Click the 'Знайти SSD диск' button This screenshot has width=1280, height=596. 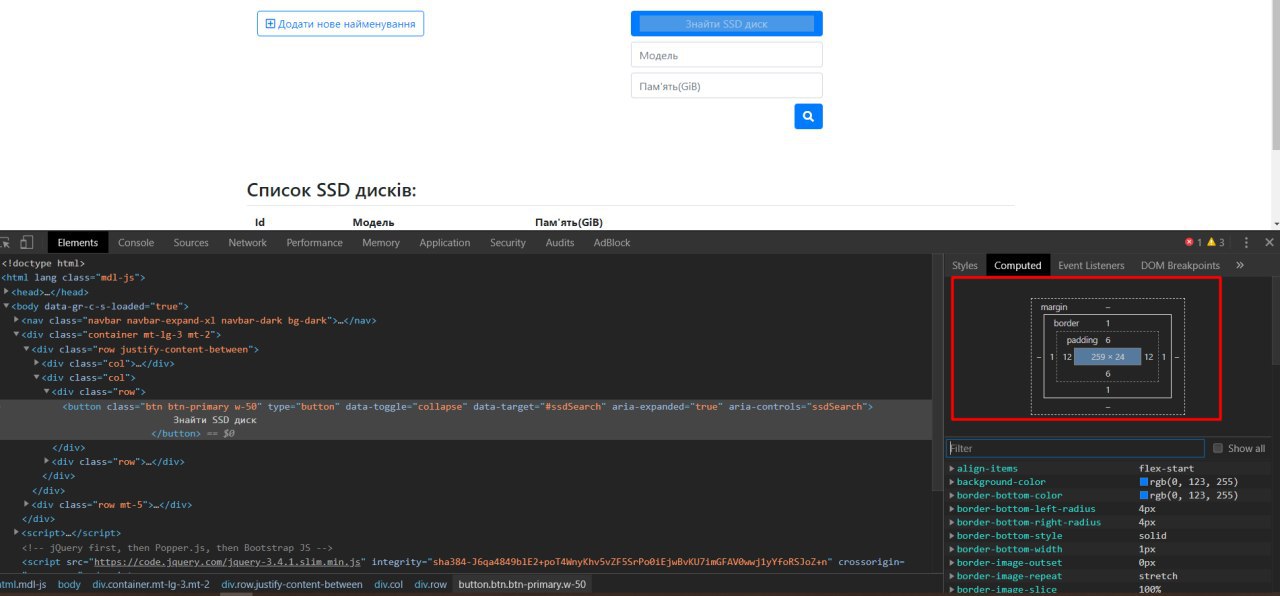[727, 24]
